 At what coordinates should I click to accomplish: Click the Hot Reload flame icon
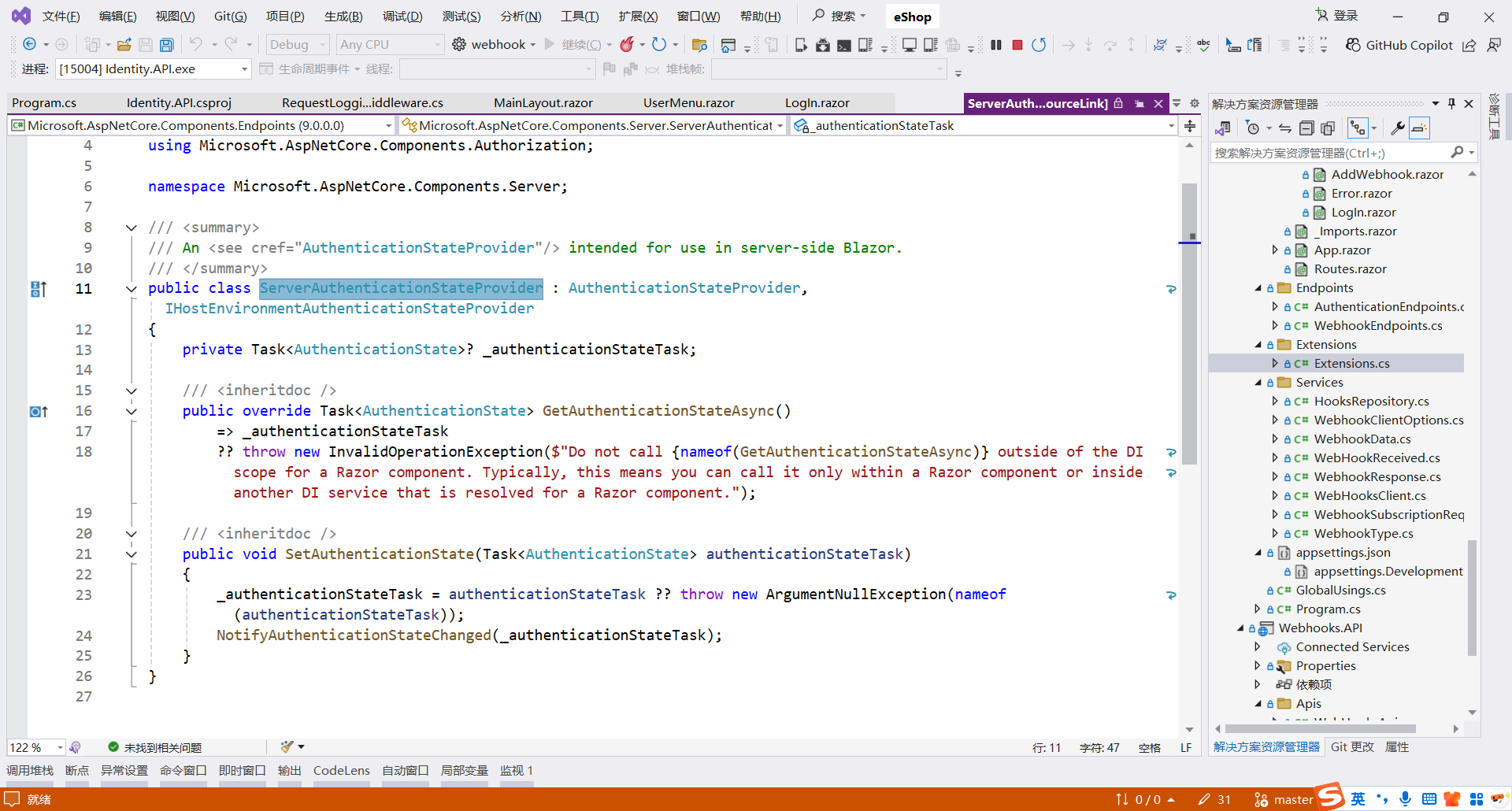pos(627,45)
